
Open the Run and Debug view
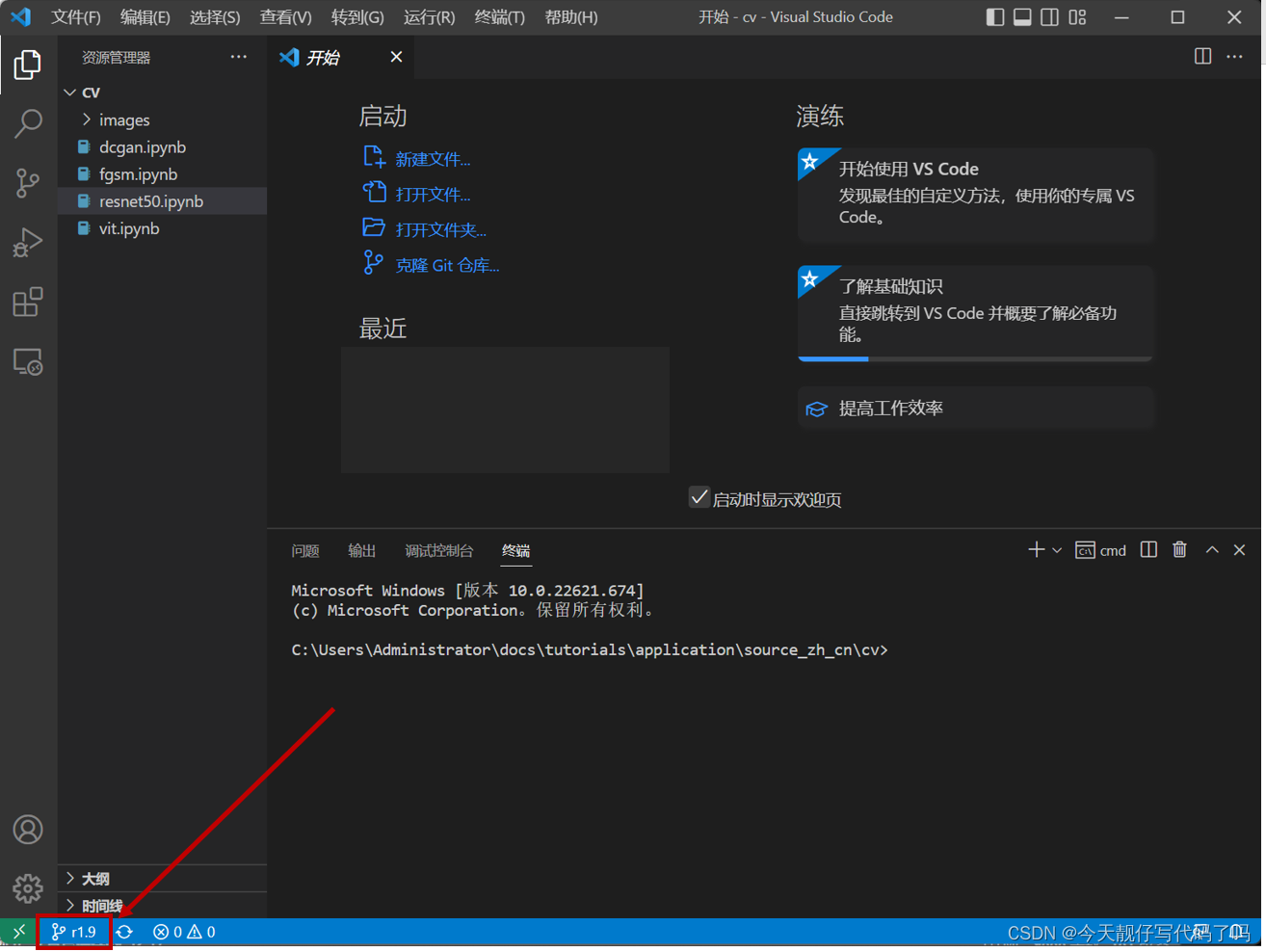(27, 242)
